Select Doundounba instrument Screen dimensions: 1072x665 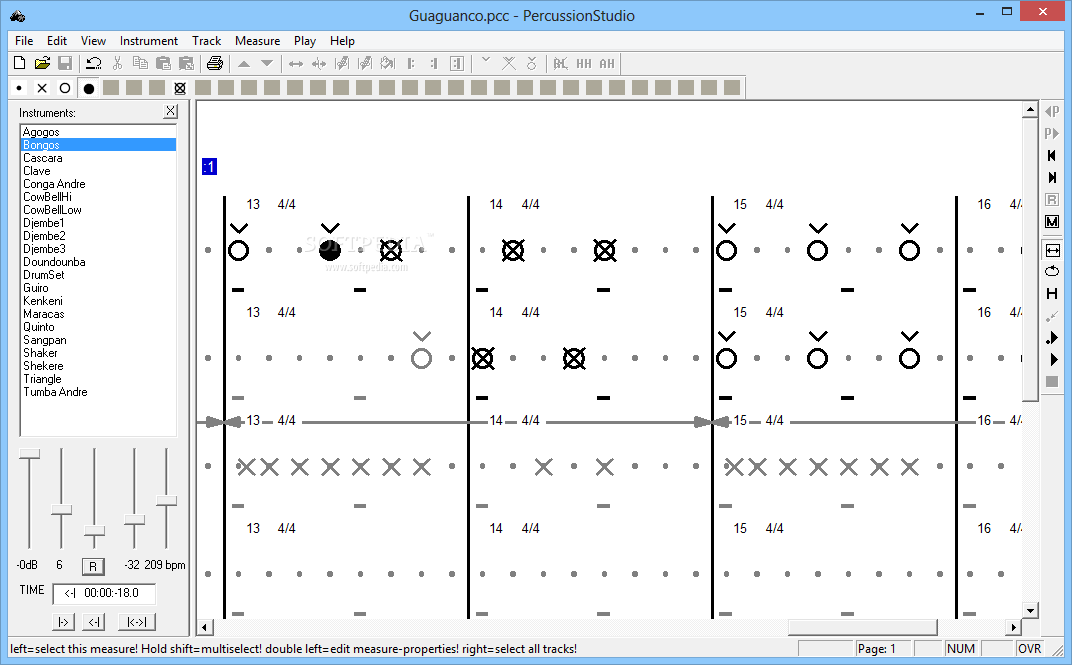[98, 262]
